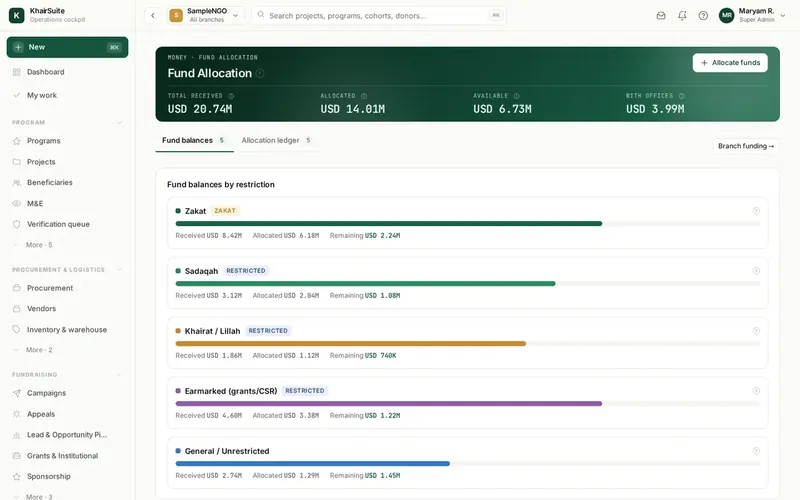
Task: Click the Earmarked row detail icon
Action: click(x=756, y=391)
